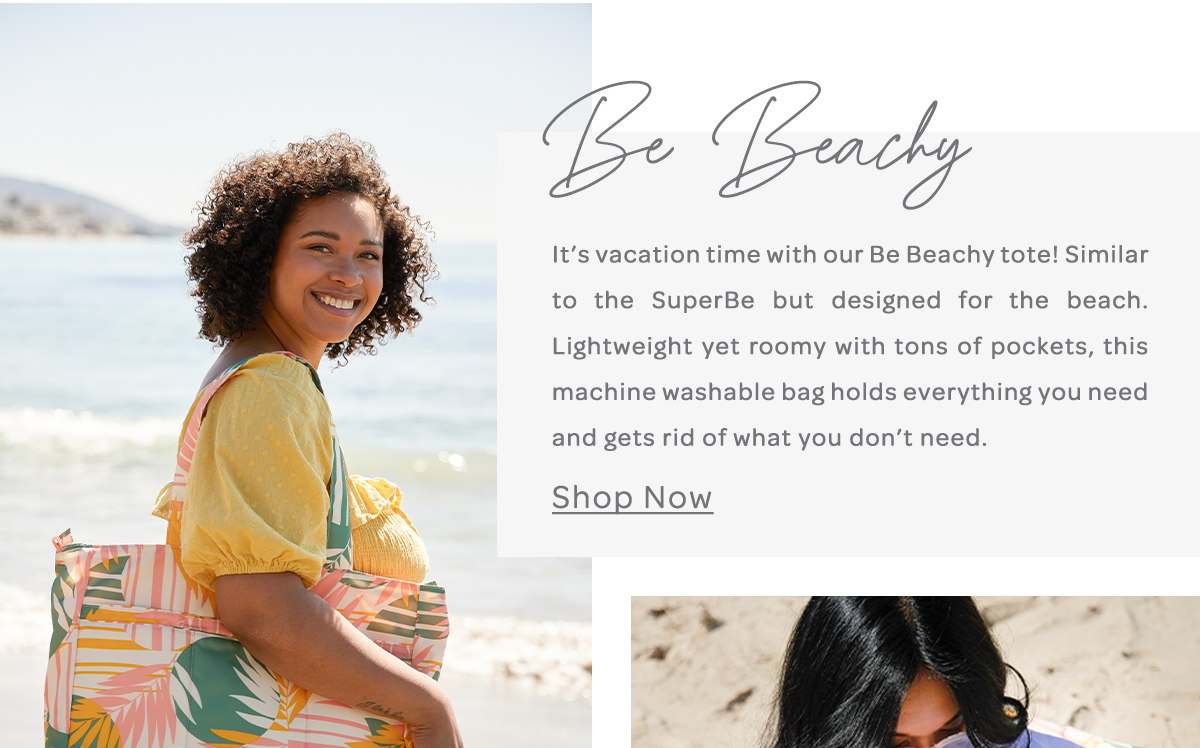
Task: Select the vacation description paragraph
Action: click(850, 346)
